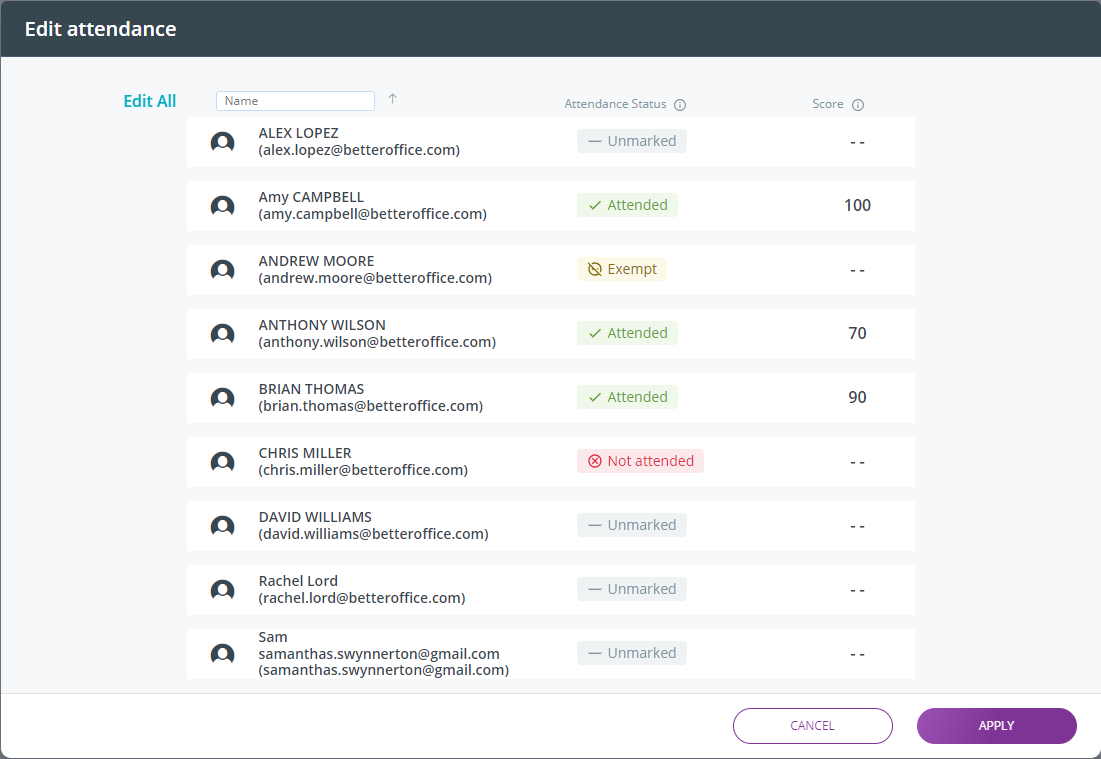Click the sort arrow next to Name field
Viewport: 1101px width, 759px height.
pos(392,99)
